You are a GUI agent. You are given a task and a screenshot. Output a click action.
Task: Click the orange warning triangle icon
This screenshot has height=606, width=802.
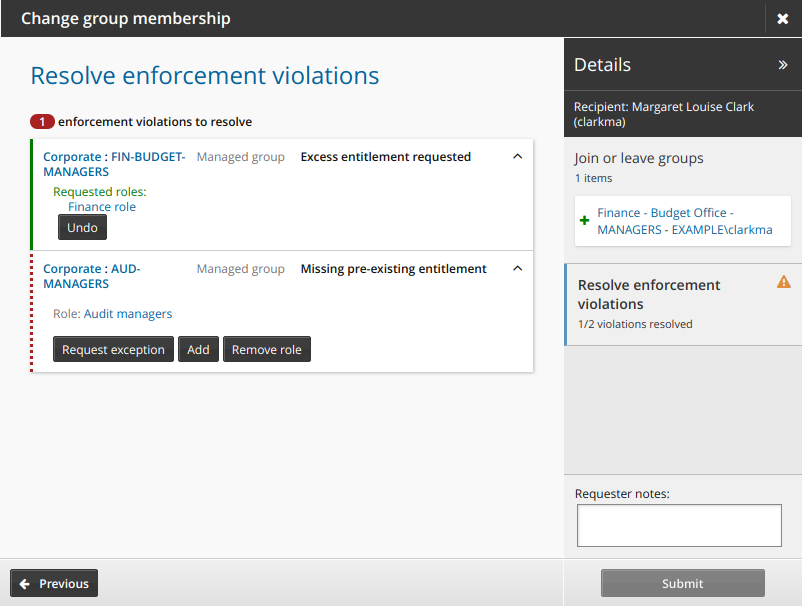click(784, 283)
